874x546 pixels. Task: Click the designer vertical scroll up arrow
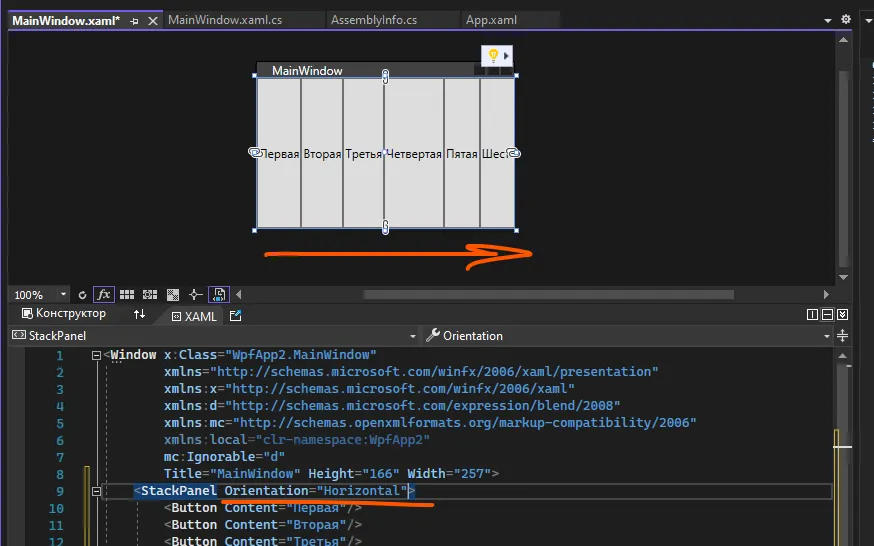point(843,40)
